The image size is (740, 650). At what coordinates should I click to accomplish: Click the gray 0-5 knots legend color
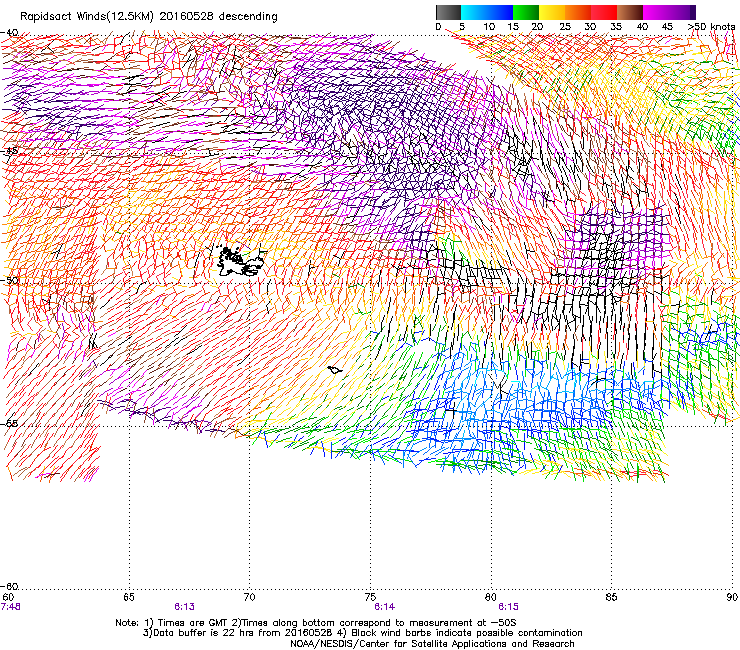point(448,12)
